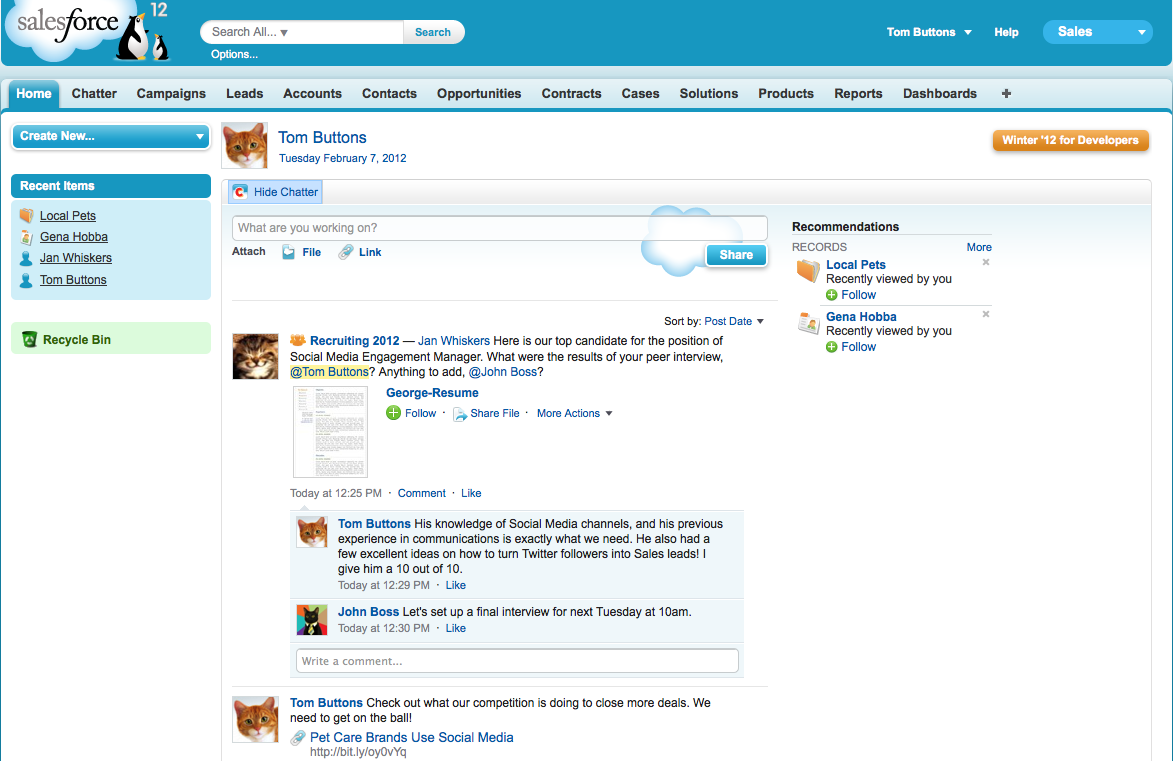This screenshot has width=1173, height=761.
Task: Open the George-Resume file link
Action: click(x=432, y=393)
